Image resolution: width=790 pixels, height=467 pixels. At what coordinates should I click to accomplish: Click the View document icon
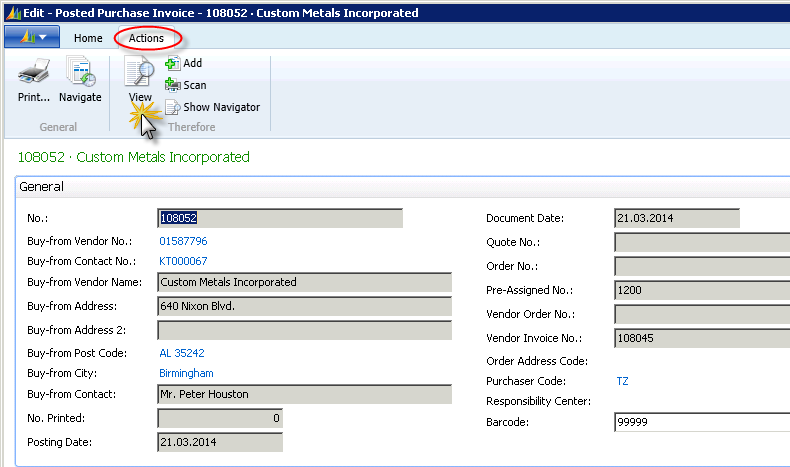[139, 73]
